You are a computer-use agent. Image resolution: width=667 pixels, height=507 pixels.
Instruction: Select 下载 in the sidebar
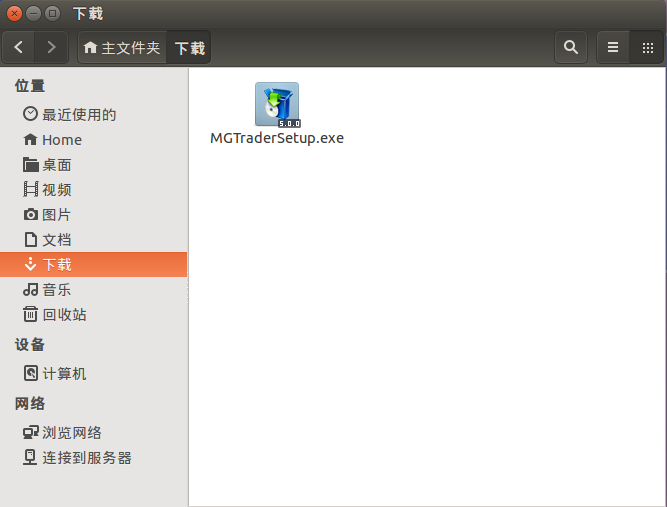pyautogui.click(x=56, y=265)
